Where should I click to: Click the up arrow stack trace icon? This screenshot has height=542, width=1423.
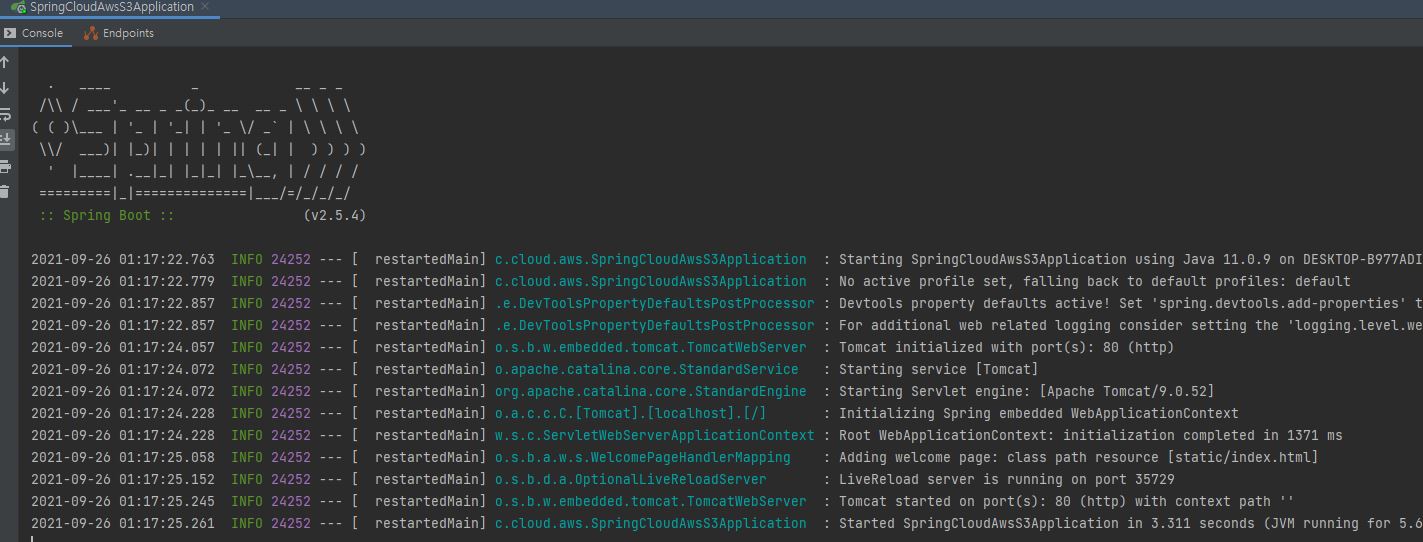coord(5,62)
